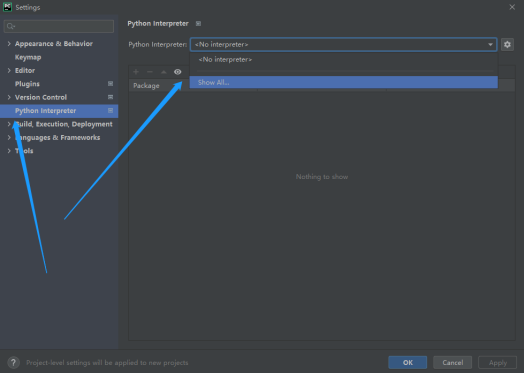Click the Project-level settings notice text

(x=107, y=363)
